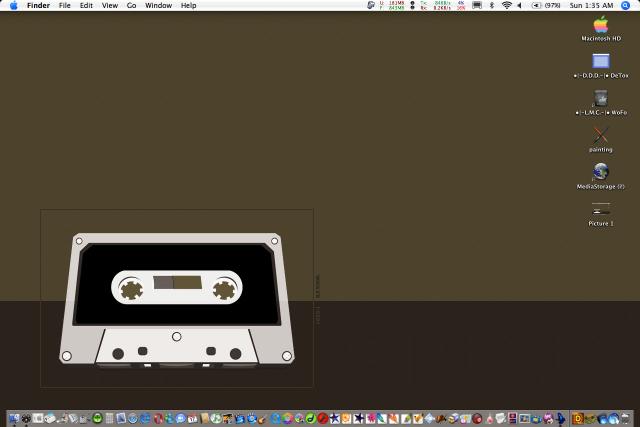640x427 pixels.
Task: Open the script menu icon in menu bar
Action: tap(371, 5)
